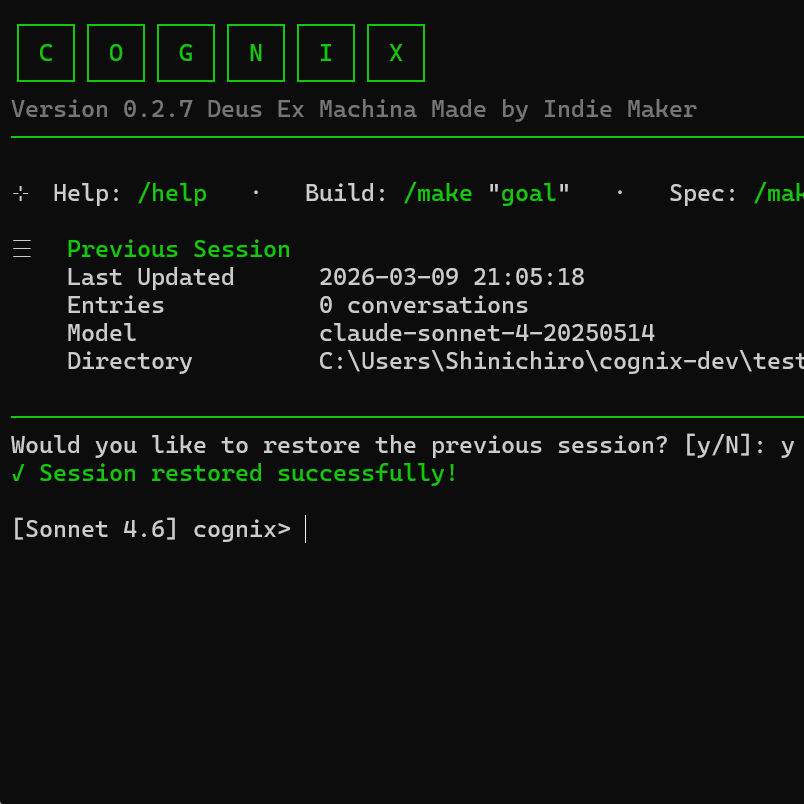Screen dimensions: 804x804
Task: Click the C logo tile
Action: pyautogui.click(x=46, y=52)
